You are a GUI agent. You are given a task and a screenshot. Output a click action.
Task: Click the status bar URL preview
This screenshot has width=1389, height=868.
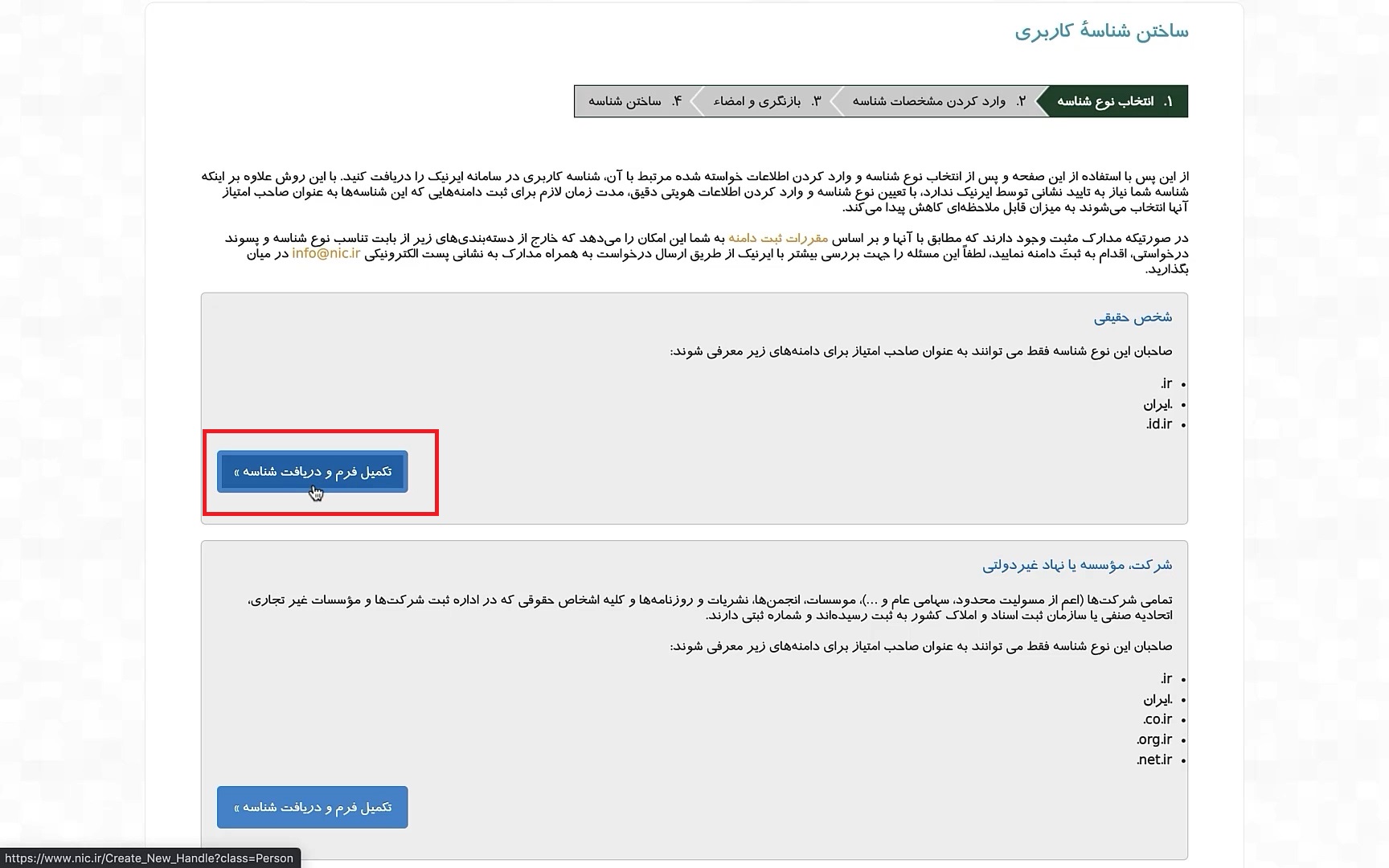150,858
